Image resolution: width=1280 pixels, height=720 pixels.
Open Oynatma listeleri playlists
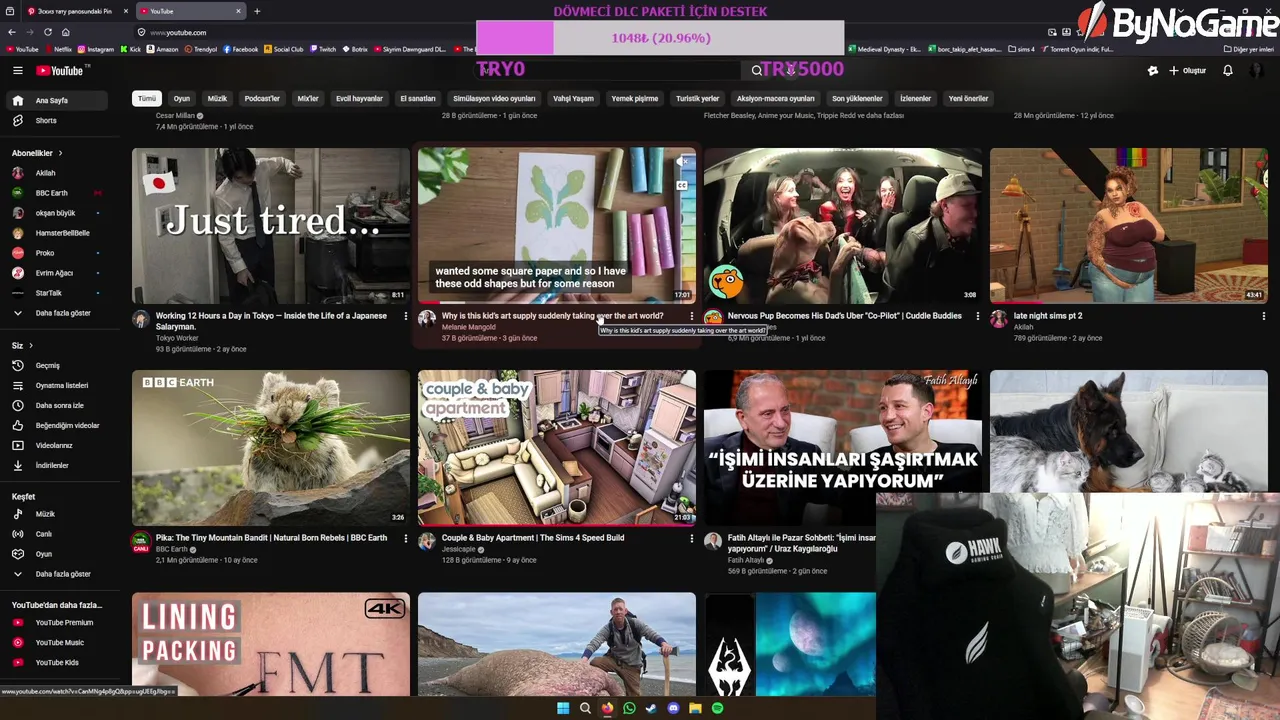(57, 386)
